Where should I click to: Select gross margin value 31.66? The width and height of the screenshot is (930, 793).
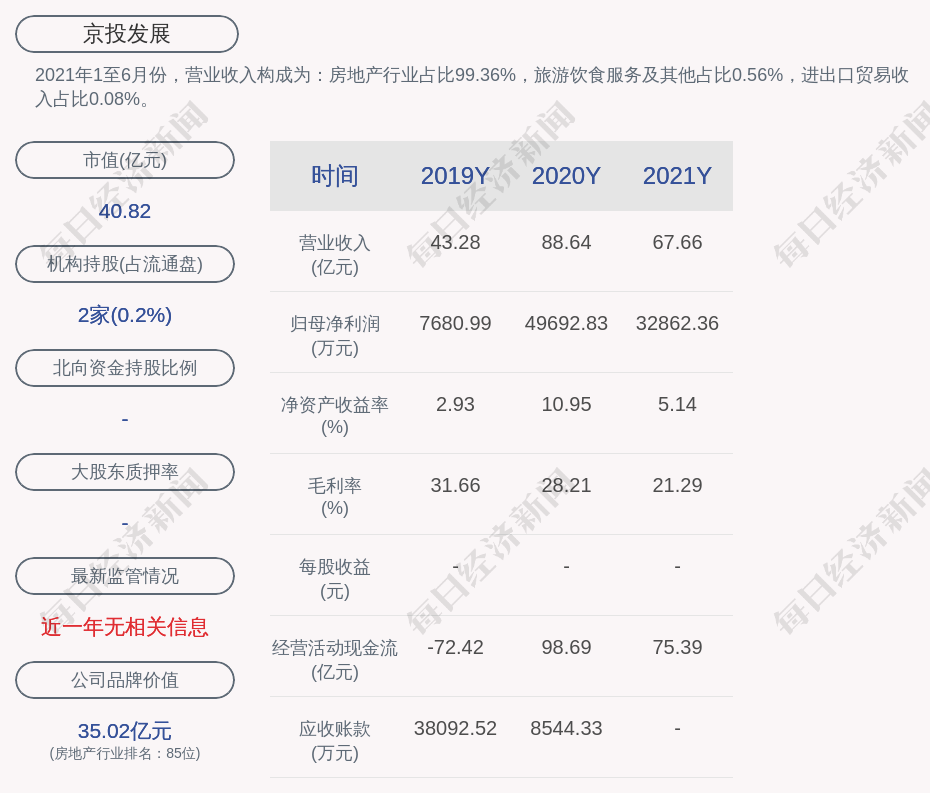tap(455, 485)
